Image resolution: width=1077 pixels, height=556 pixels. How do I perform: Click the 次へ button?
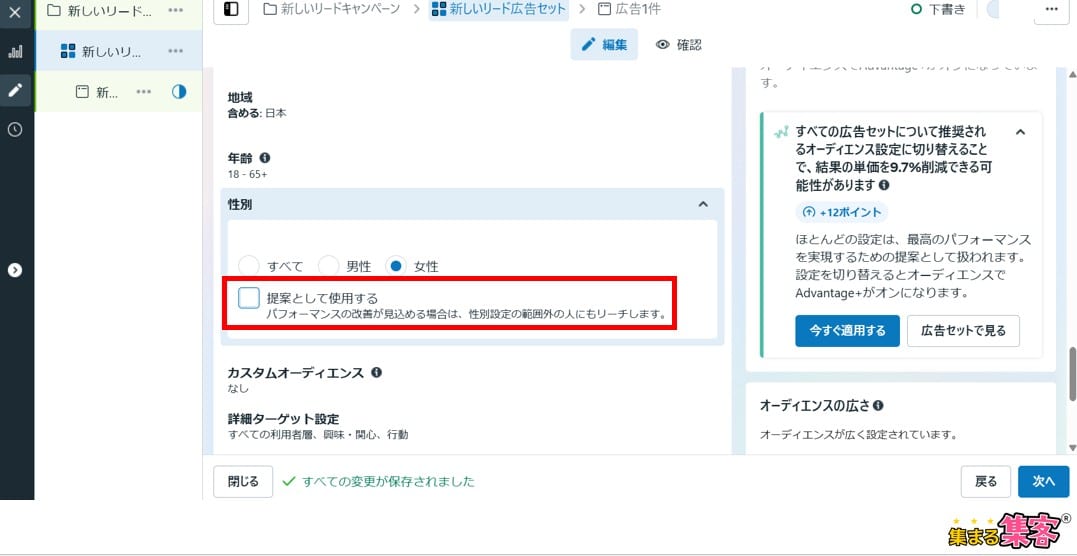click(1043, 481)
